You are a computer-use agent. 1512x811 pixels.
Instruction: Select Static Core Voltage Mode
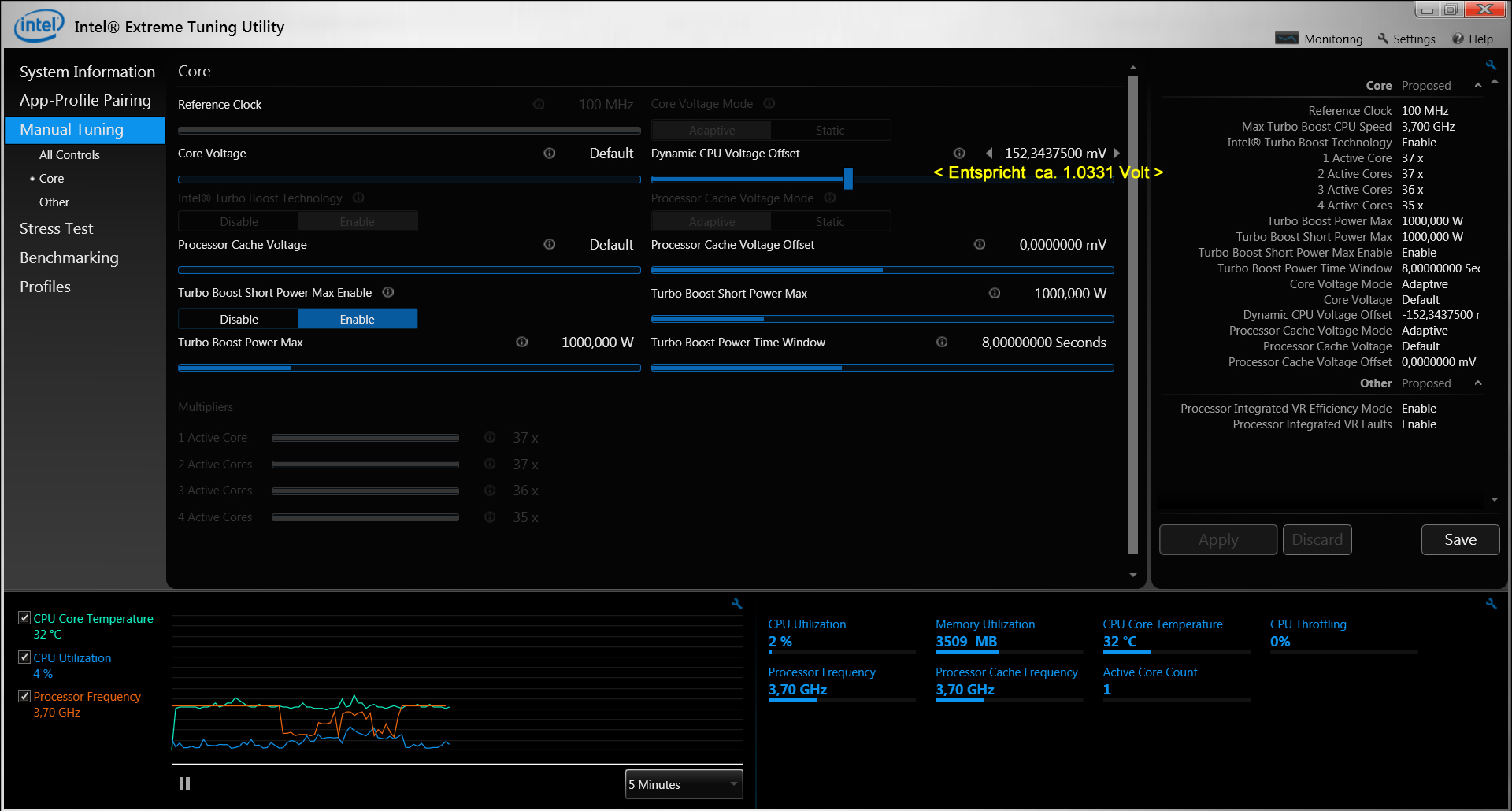pyautogui.click(x=830, y=130)
